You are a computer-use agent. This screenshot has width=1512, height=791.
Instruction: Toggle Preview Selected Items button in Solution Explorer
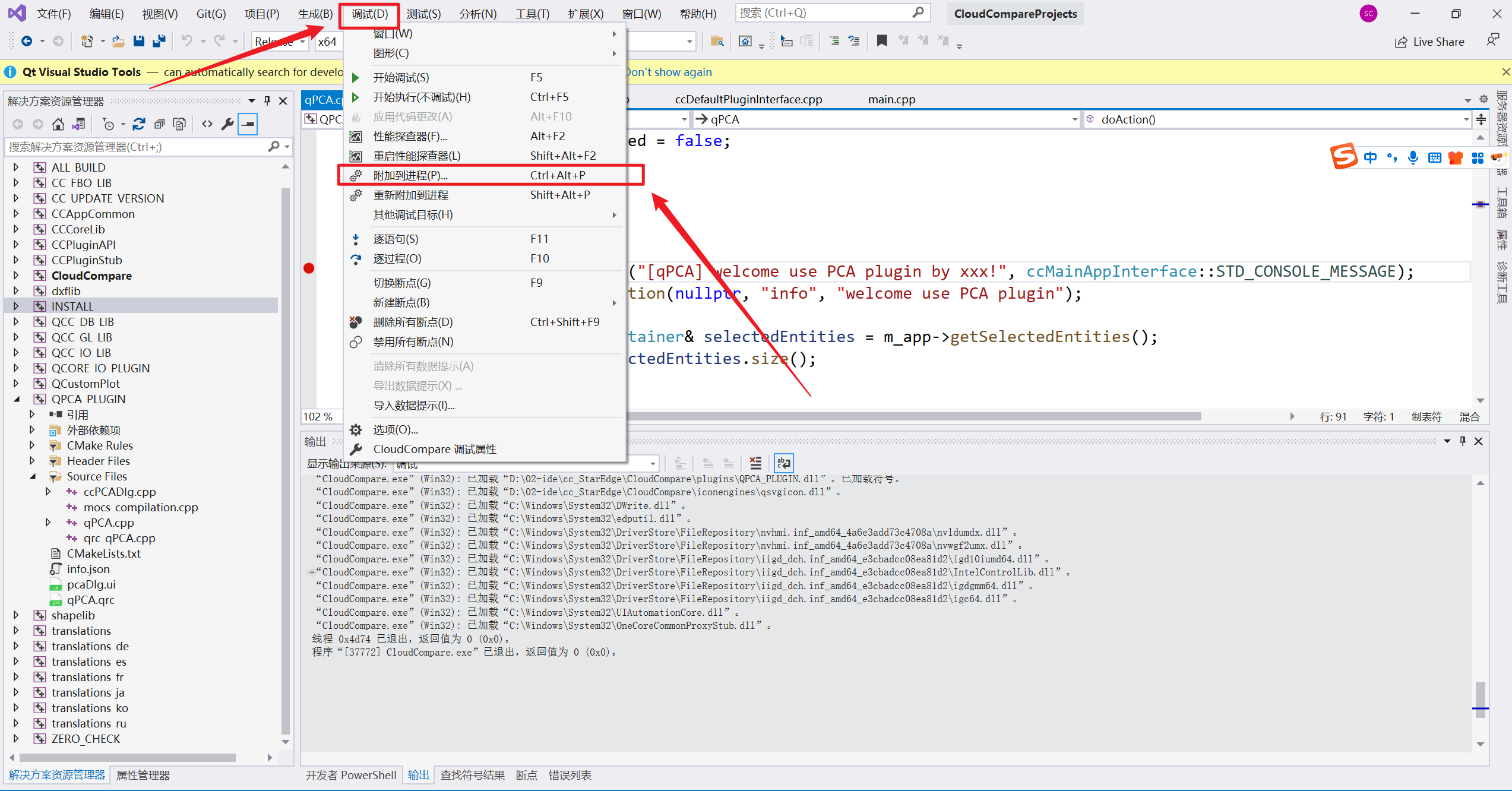pos(248,124)
